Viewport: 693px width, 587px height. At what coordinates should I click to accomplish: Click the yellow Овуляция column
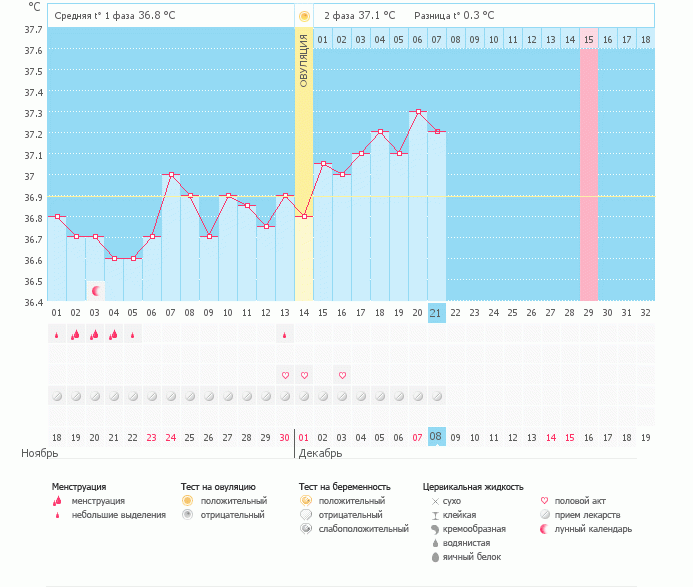[x=304, y=164]
